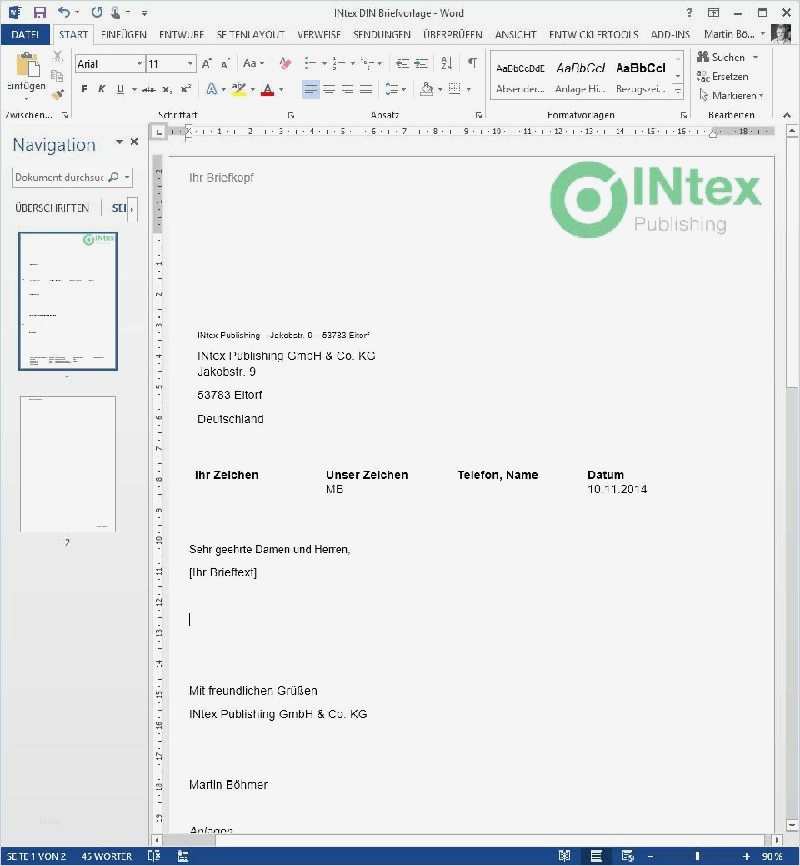Click the Ersetzen button
Screen dimensions: 800x866
pos(723,76)
